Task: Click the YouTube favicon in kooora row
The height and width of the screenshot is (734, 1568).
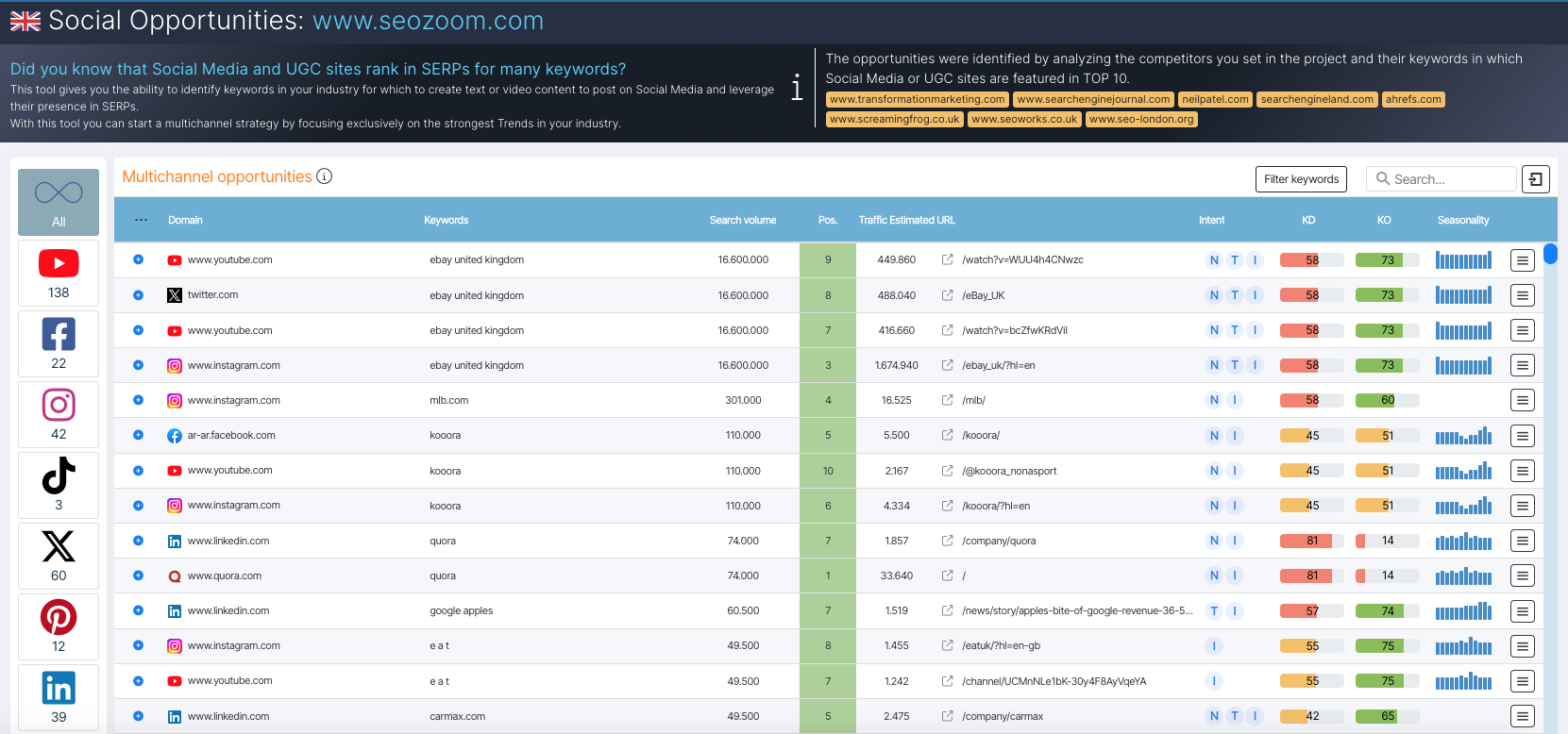Action: pos(175,471)
